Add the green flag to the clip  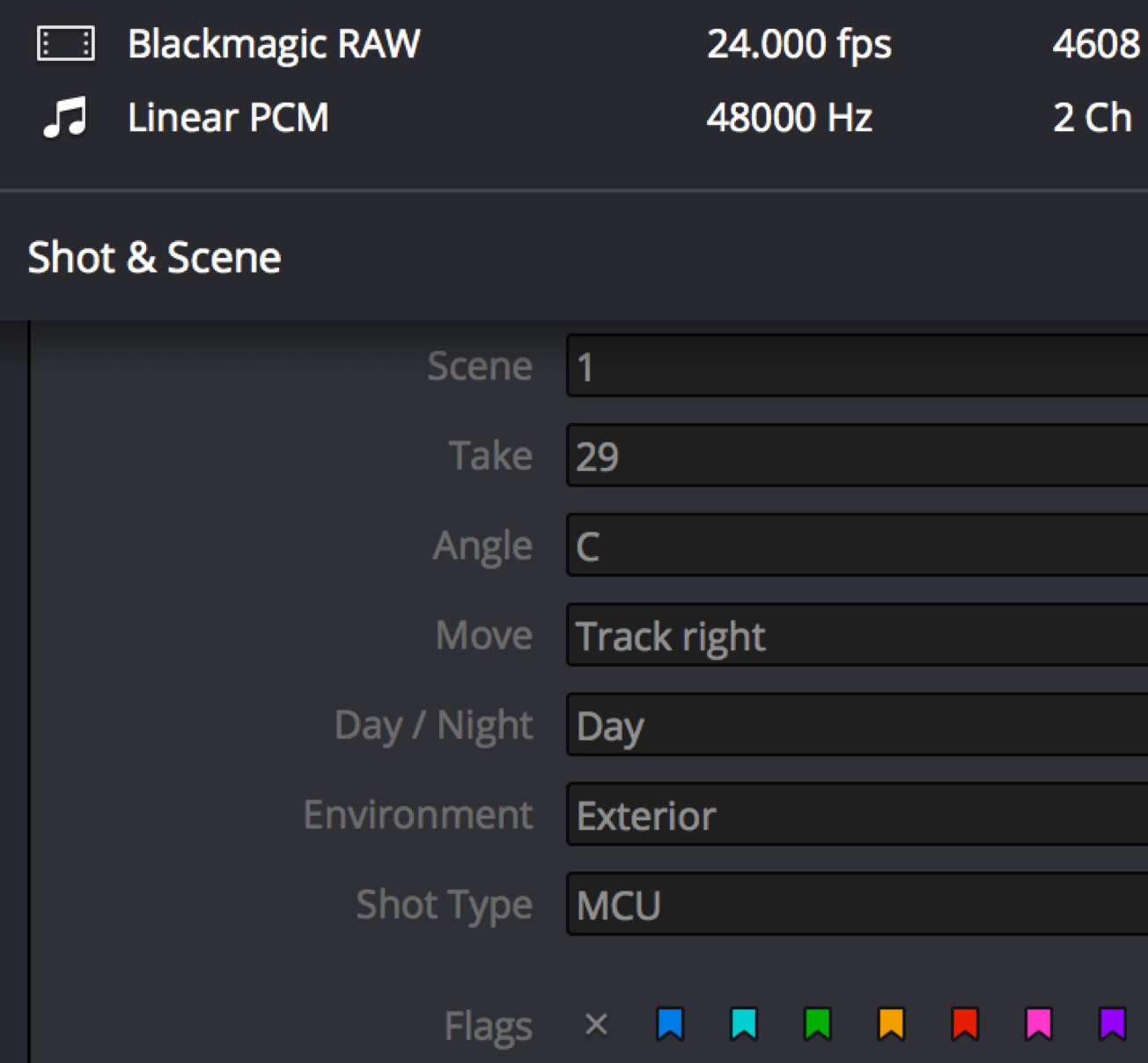point(818,1023)
